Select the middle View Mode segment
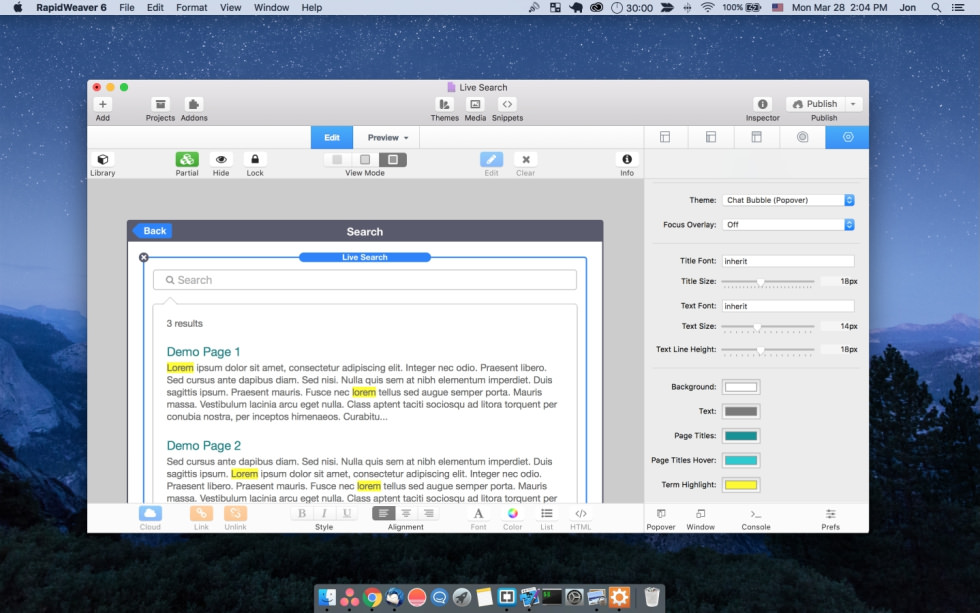980x613 pixels. pos(365,160)
